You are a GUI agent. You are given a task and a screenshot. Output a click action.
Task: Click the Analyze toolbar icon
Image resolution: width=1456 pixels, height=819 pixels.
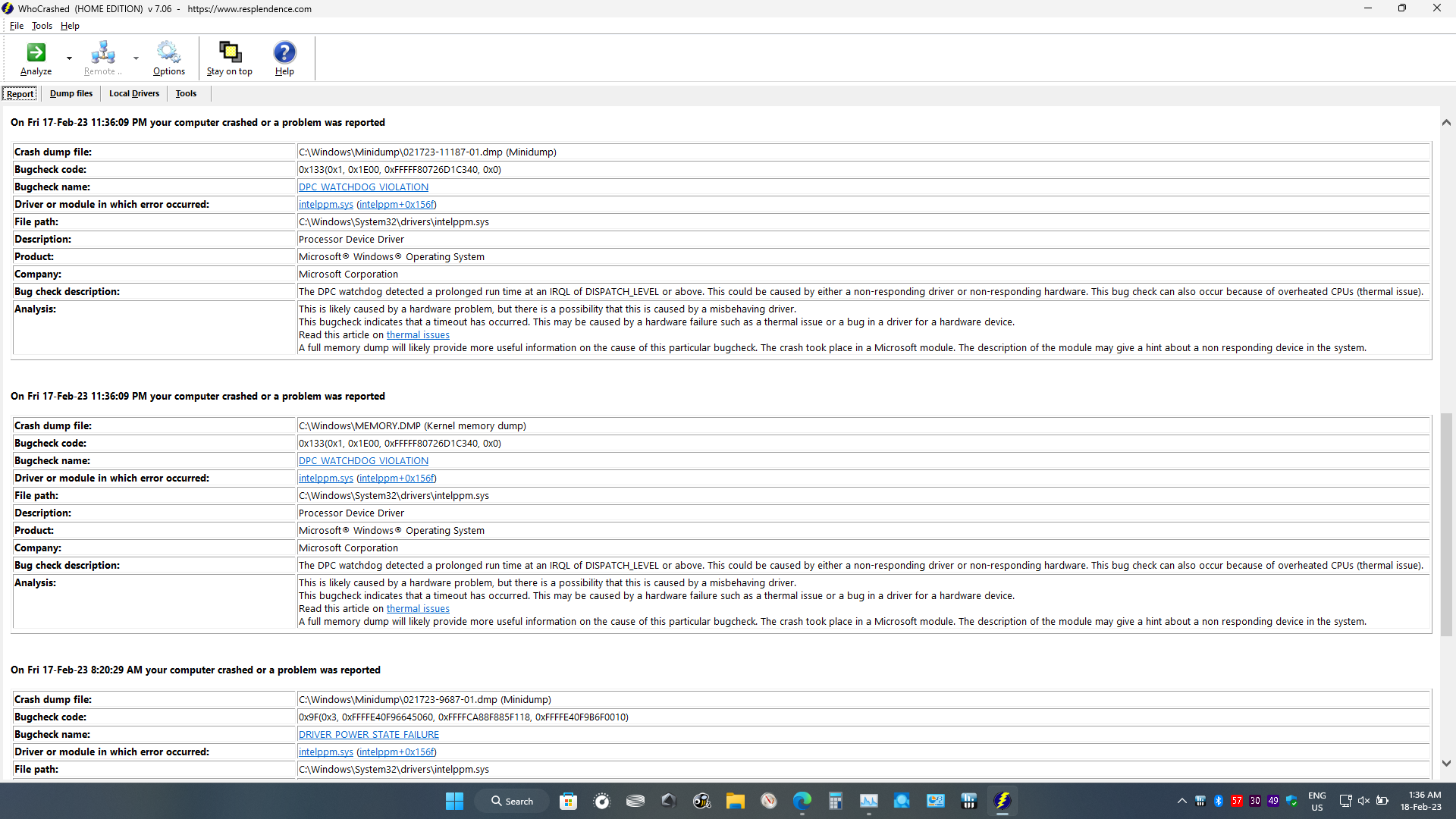(36, 53)
